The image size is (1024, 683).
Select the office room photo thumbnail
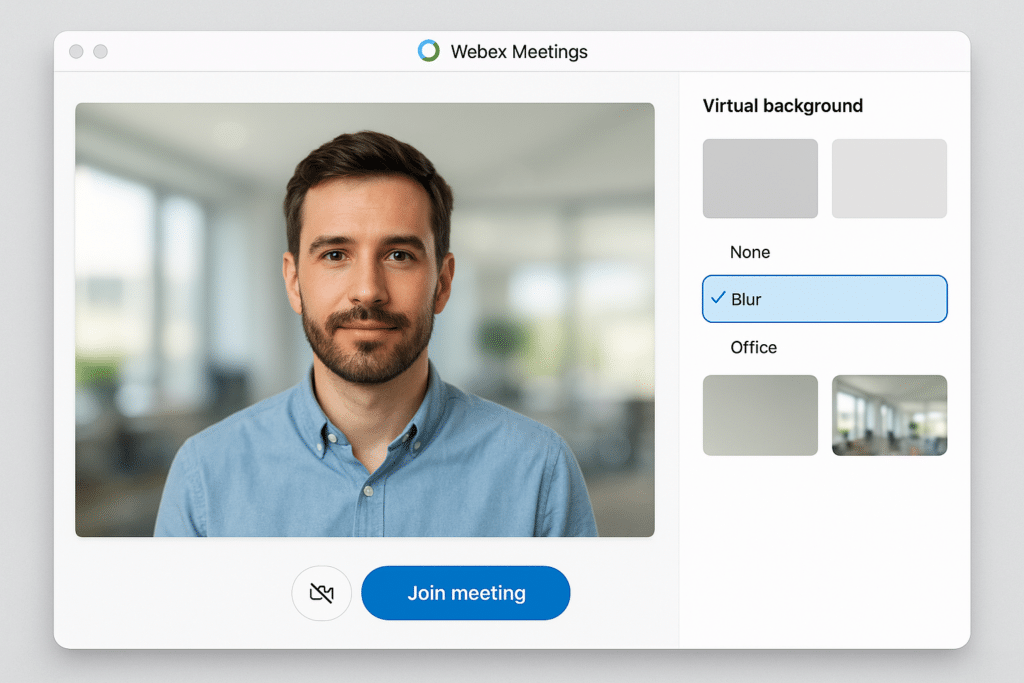889,415
